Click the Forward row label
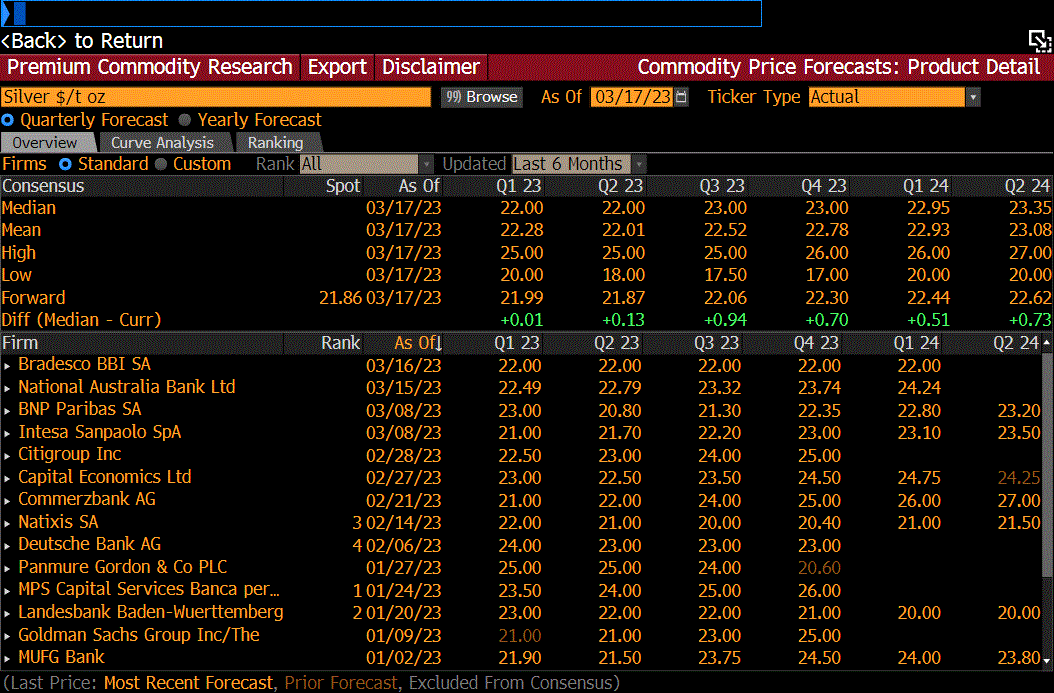1054x693 pixels. pyautogui.click(x=34, y=298)
